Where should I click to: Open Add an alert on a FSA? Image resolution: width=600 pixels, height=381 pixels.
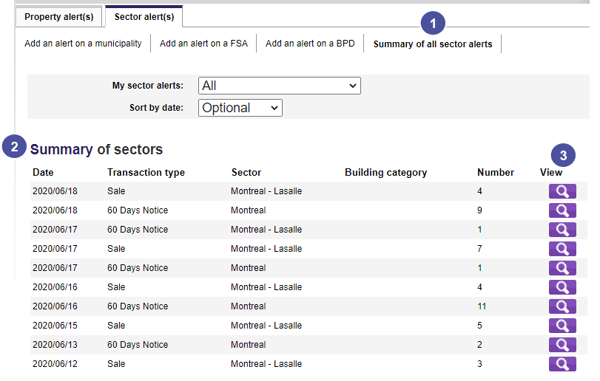pos(204,44)
